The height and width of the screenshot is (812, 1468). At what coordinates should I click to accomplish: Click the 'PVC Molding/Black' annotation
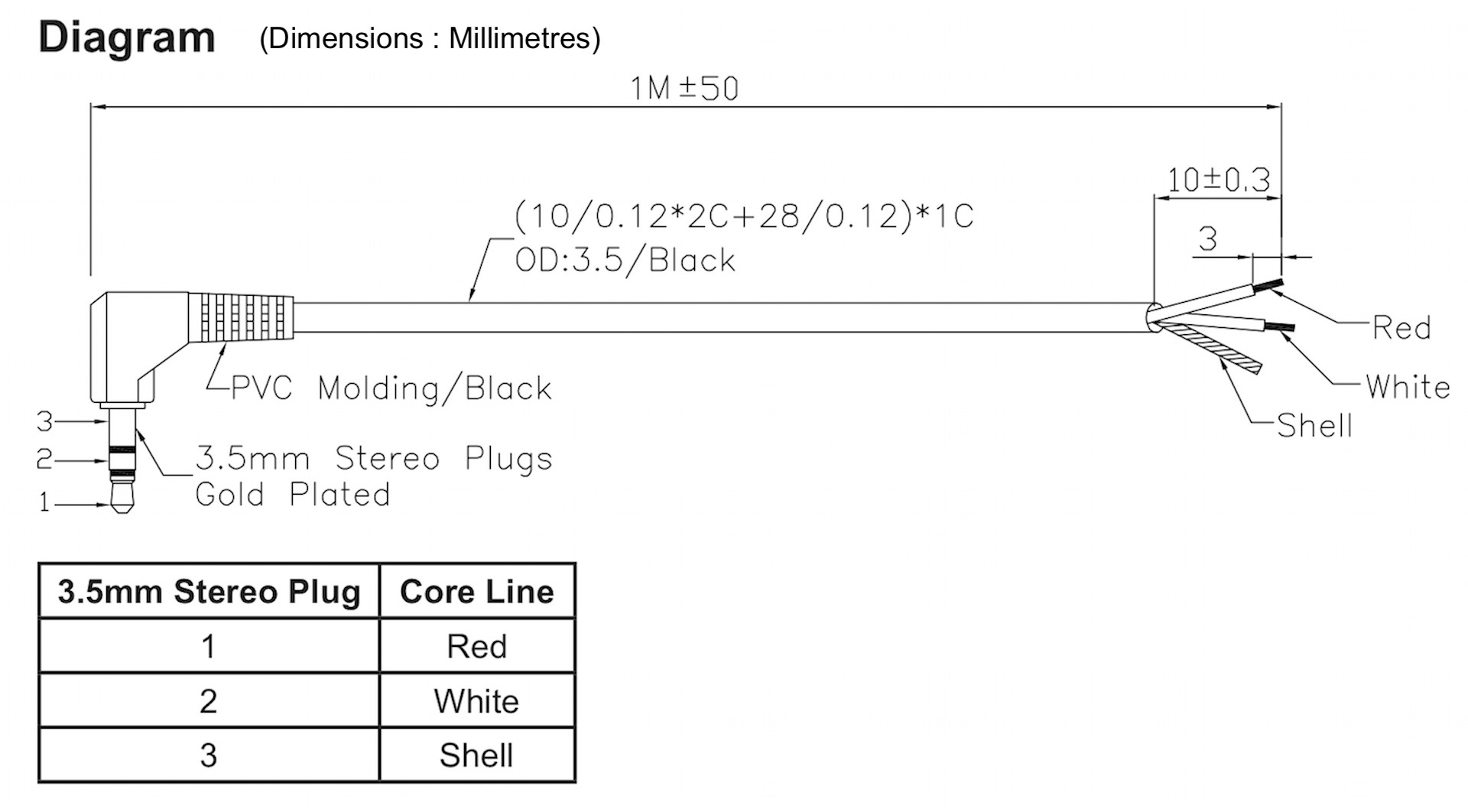click(x=391, y=388)
